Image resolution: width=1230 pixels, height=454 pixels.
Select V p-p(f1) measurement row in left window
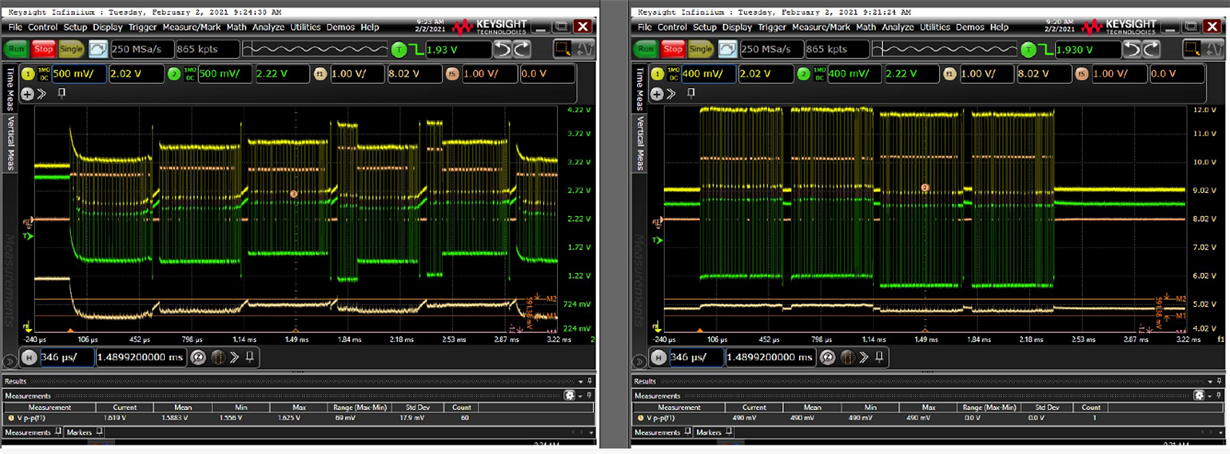point(298,418)
